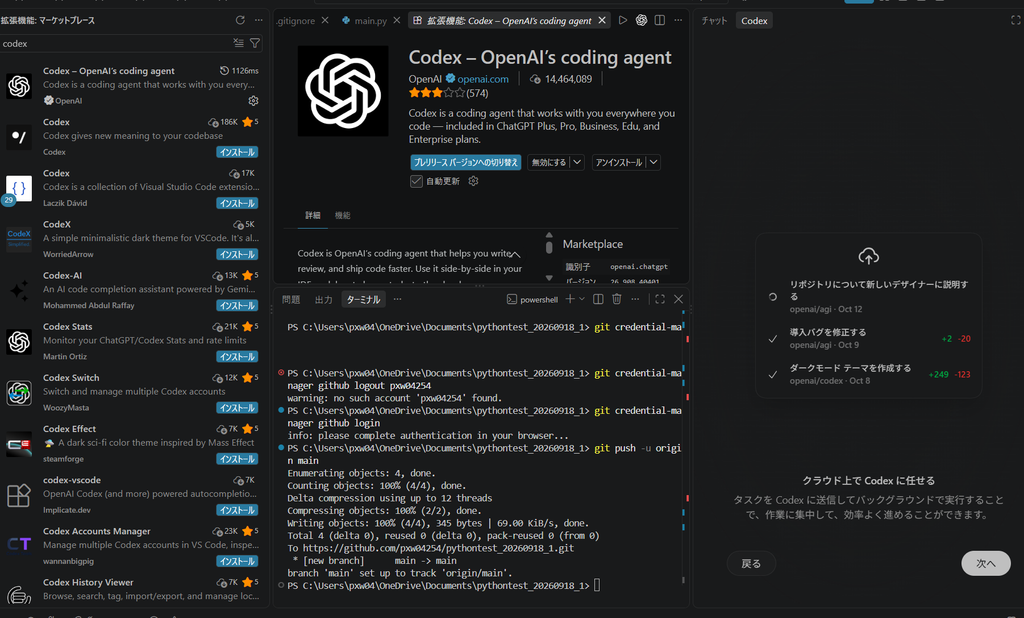Viewport: 1024px width, 618px height.
Task: Open the Codex Effect extension entry
Action: point(134,444)
